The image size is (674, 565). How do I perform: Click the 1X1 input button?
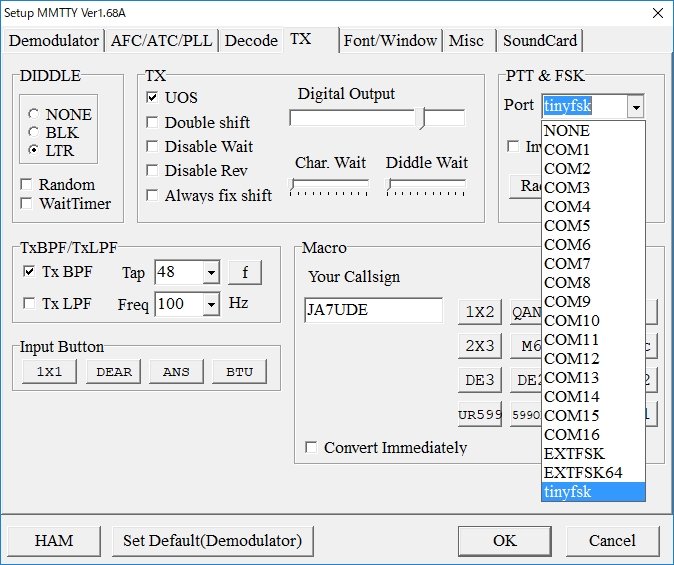tap(49, 372)
